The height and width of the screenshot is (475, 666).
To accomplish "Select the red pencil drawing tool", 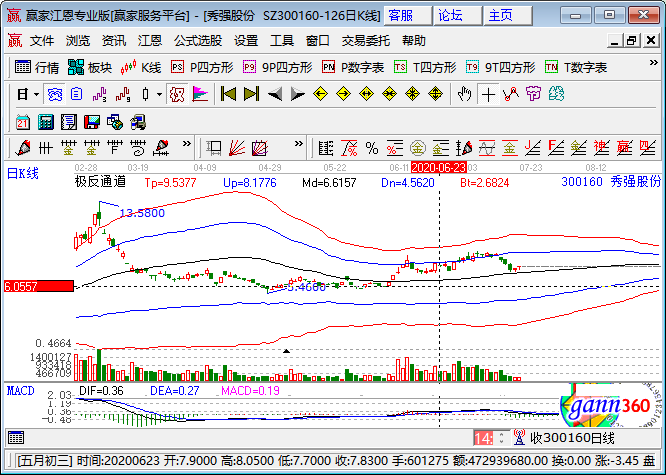I will pyautogui.click(x=23, y=148).
